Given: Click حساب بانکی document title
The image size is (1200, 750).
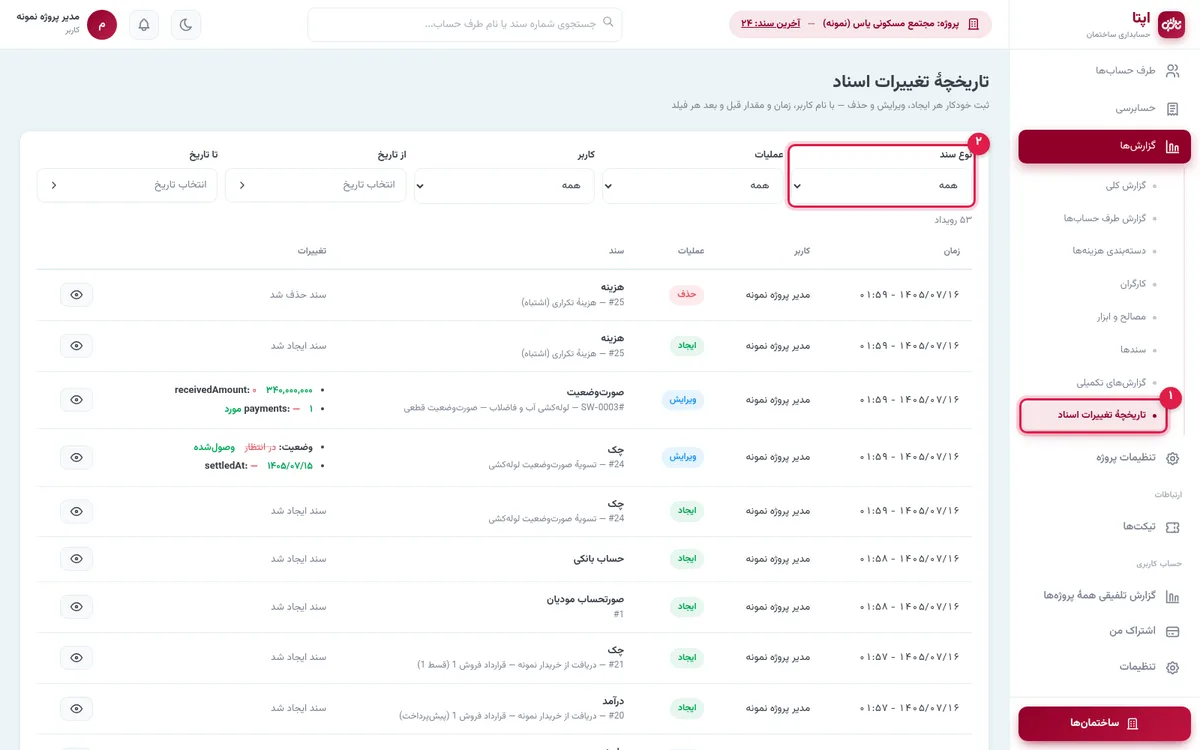Looking at the screenshot, I should 599,558.
